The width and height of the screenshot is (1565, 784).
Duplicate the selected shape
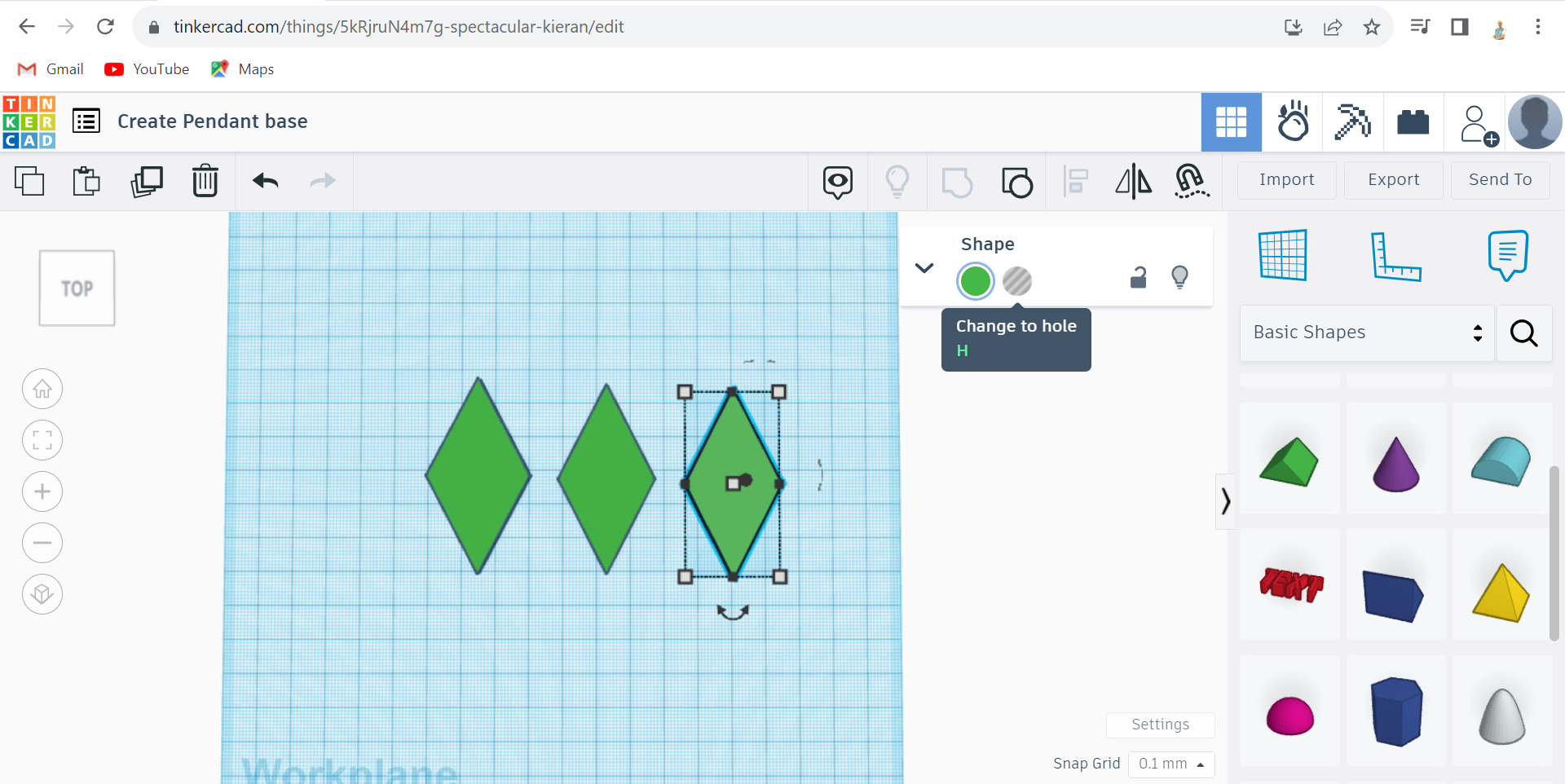[147, 181]
